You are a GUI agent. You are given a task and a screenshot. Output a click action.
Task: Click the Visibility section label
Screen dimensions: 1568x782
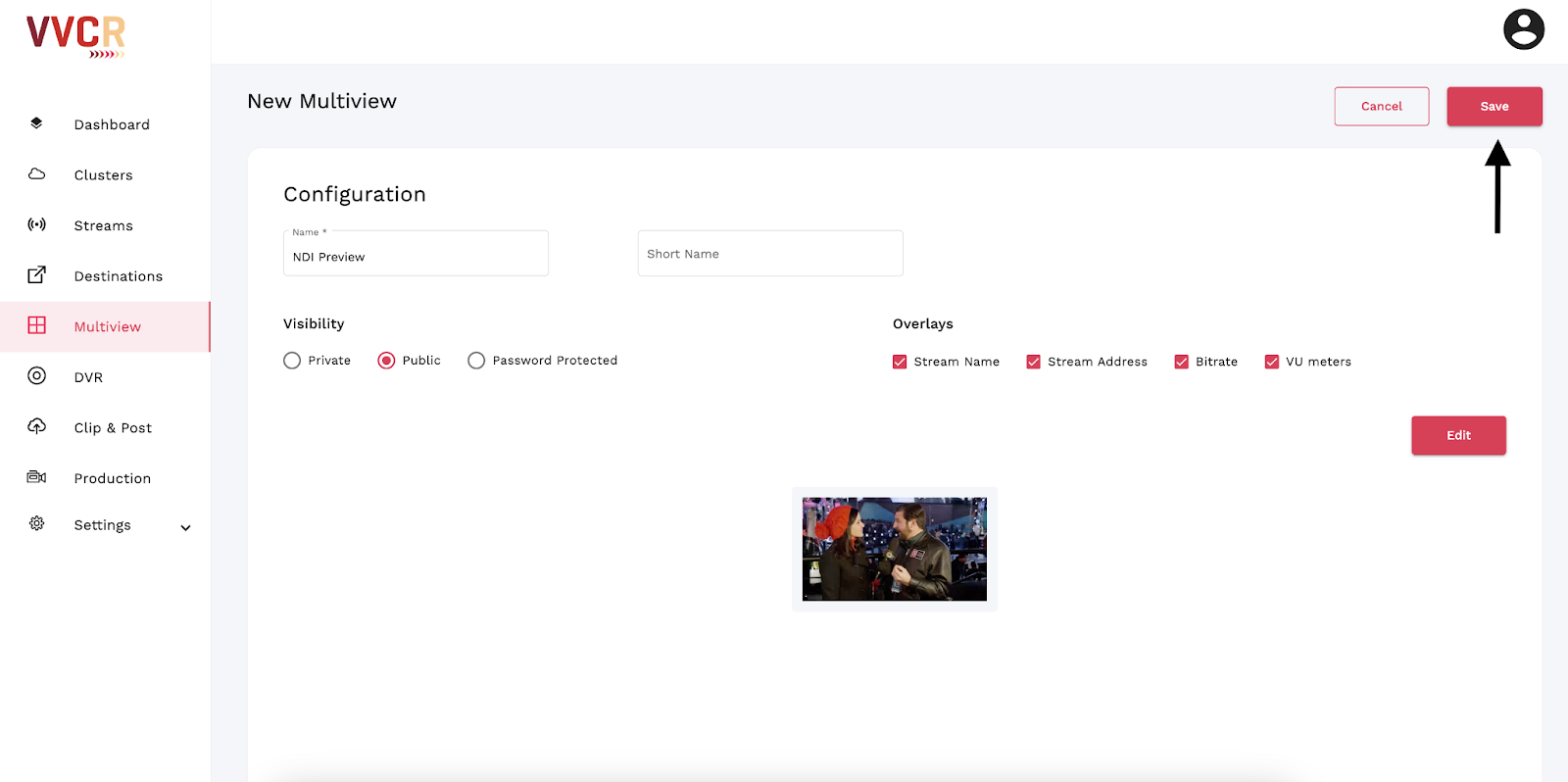[x=314, y=323]
